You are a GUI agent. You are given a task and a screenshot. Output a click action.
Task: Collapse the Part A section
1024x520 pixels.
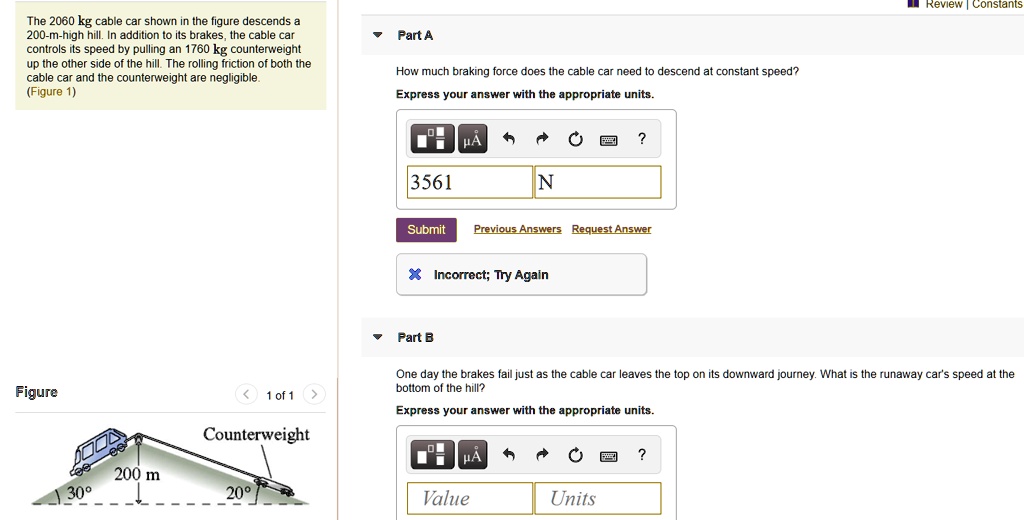pyautogui.click(x=377, y=36)
